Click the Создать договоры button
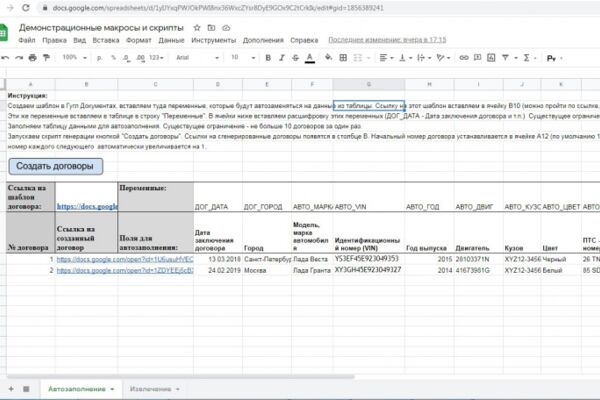Screen dimensions: 600x400 [x=55, y=166]
